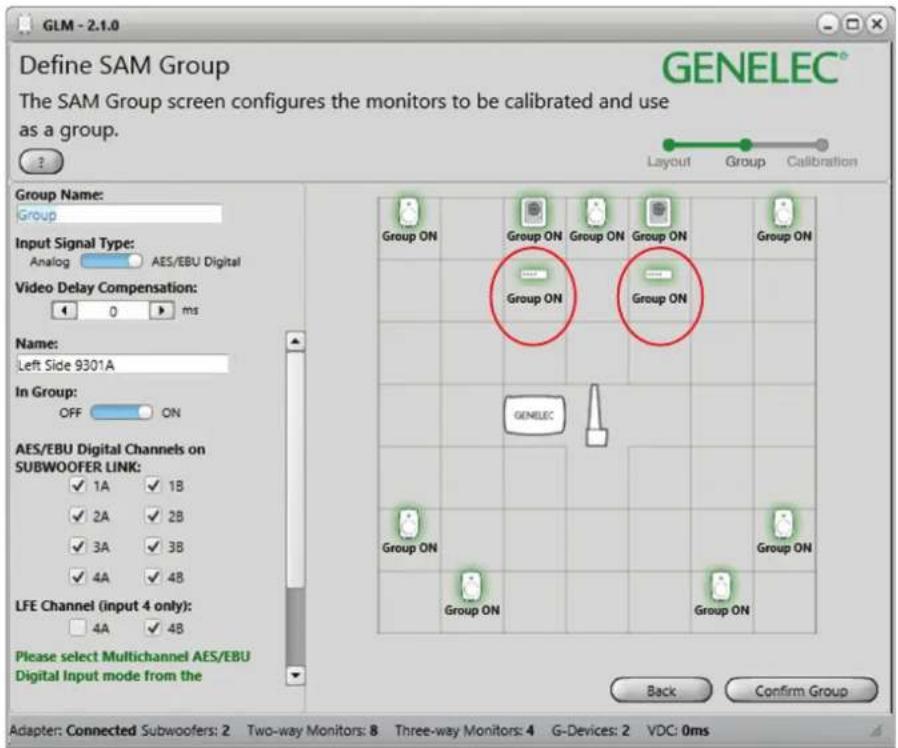Decrease video delay with left arrow

click(x=64, y=310)
